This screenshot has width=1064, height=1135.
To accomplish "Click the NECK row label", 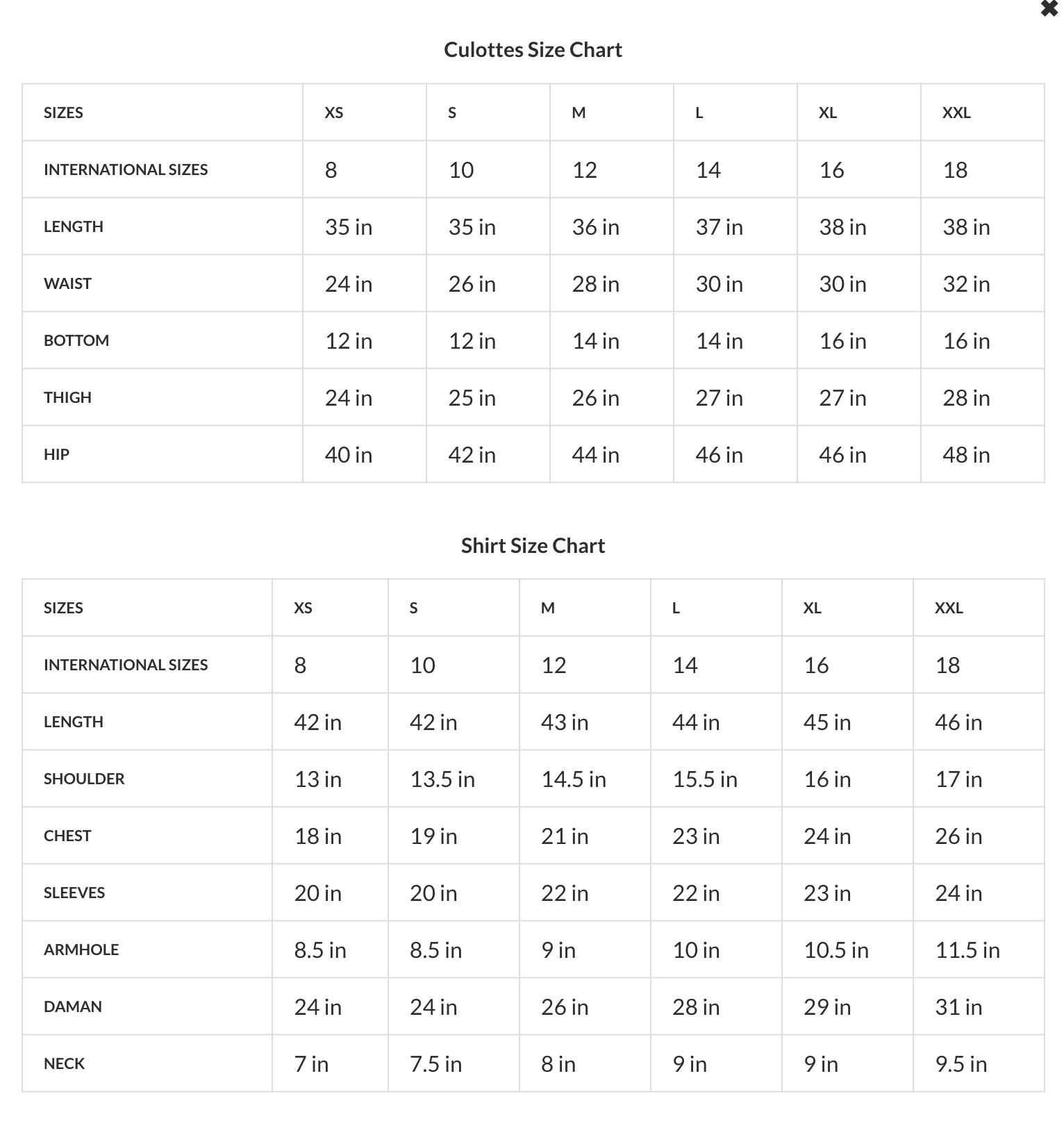I will 64,1064.
